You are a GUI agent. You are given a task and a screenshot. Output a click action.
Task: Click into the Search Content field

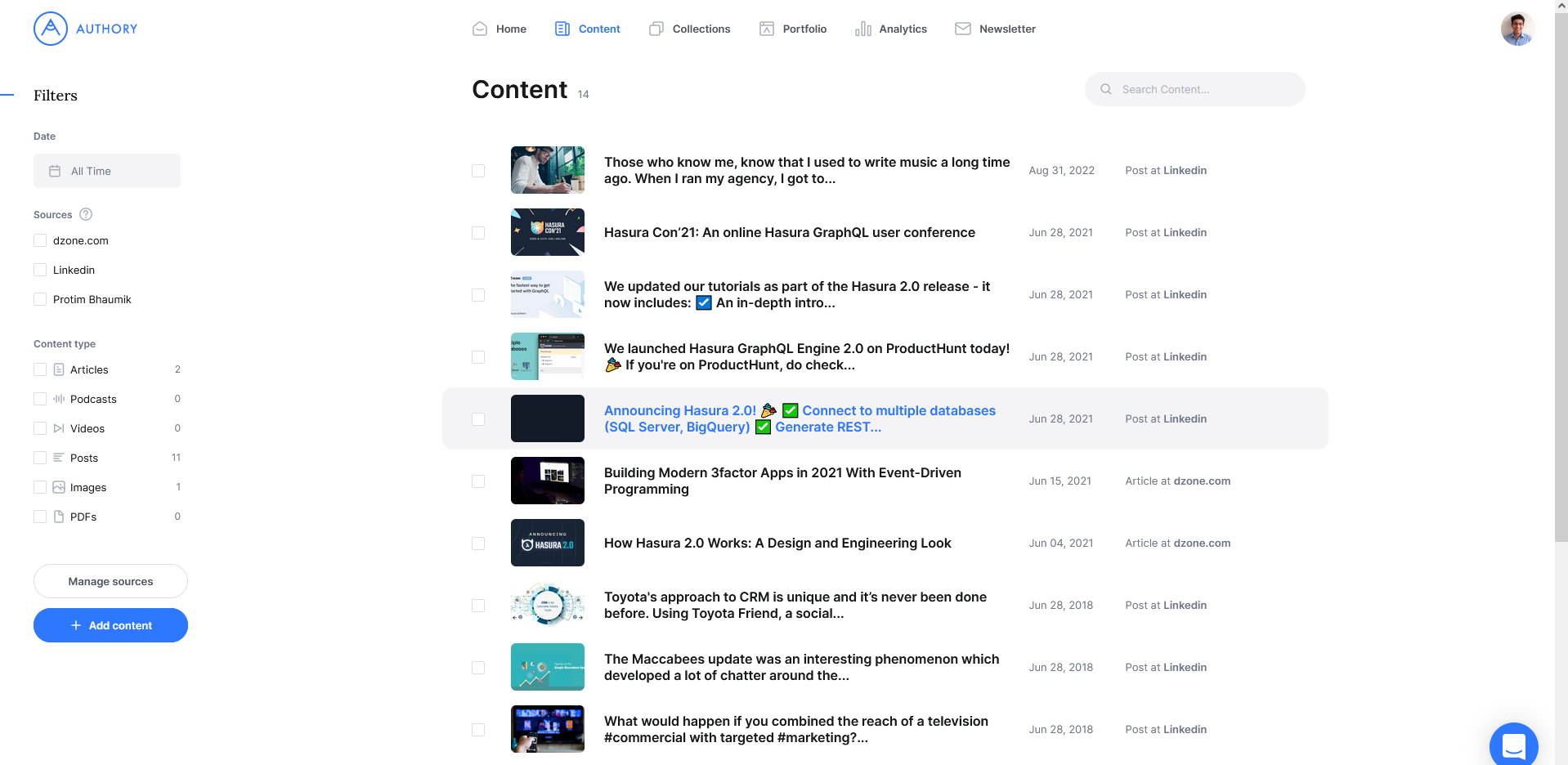(x=1206, y=89)
